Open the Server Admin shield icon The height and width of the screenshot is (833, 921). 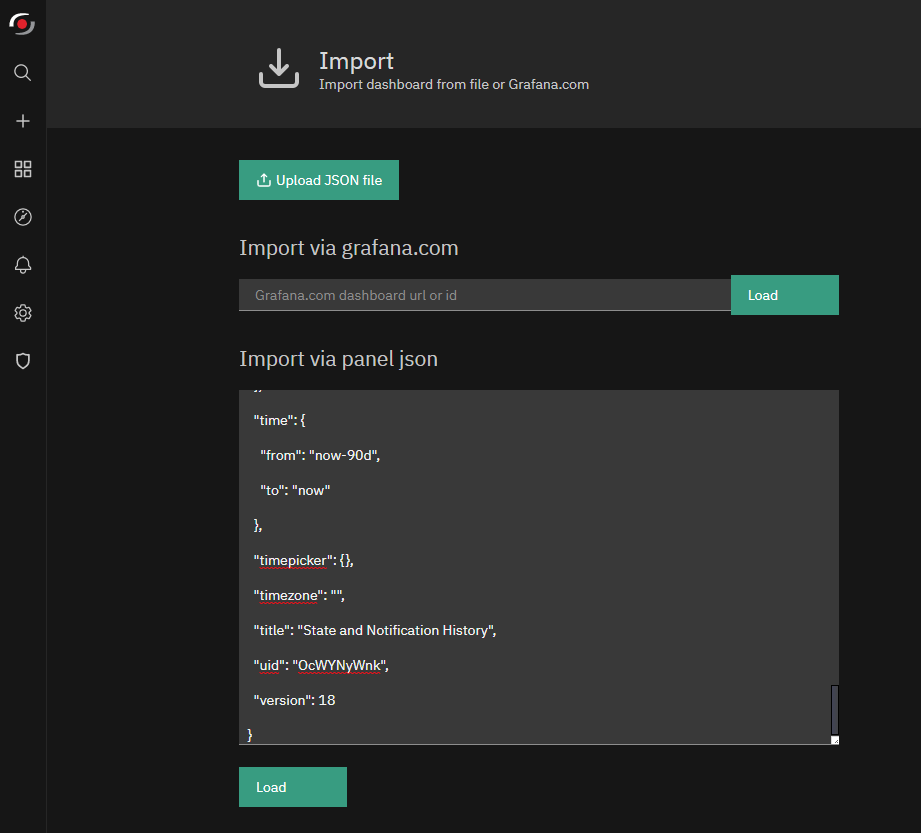click(x=22, y=361)
